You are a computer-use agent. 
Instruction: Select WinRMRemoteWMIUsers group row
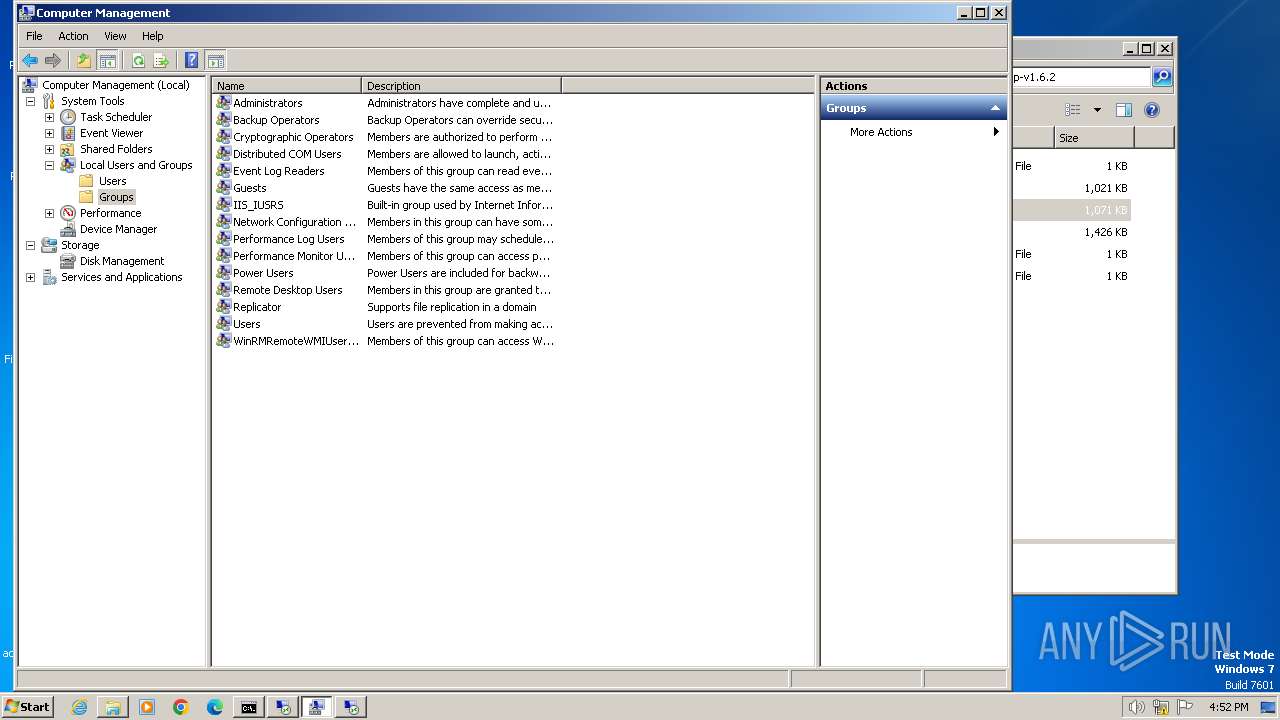385,341
